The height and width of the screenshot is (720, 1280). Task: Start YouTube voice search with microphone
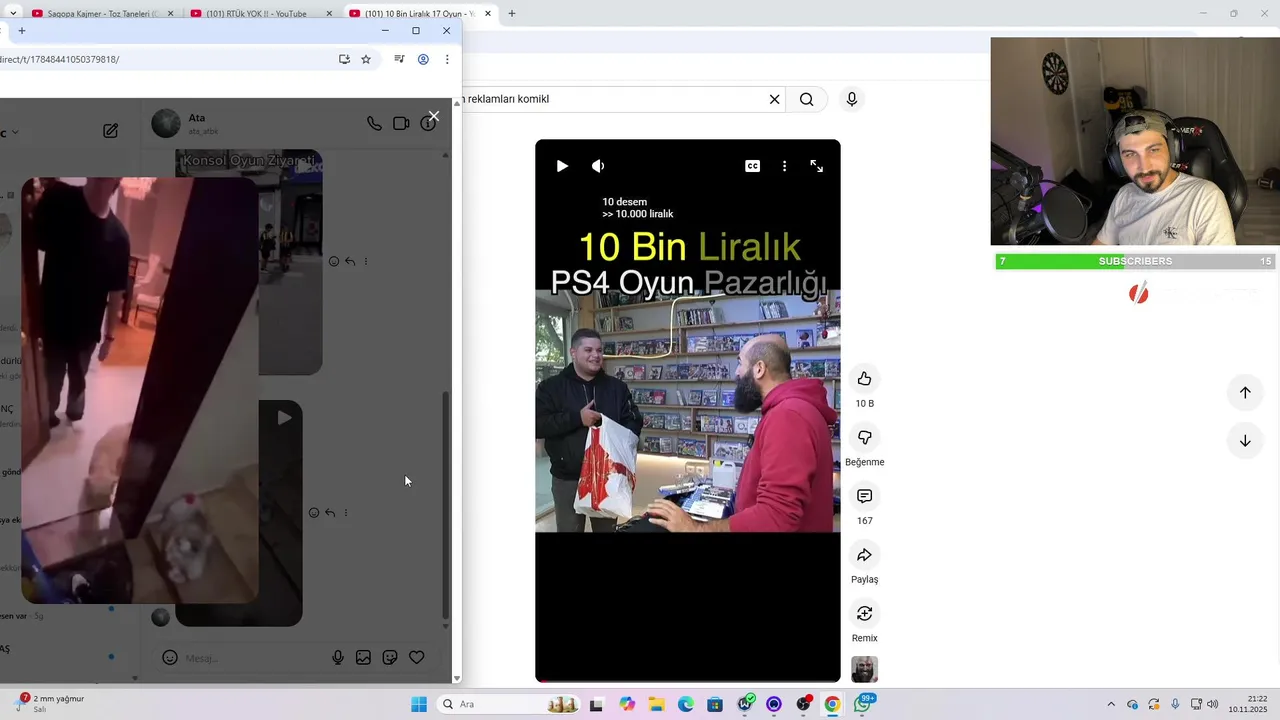[x=852, y=99]
